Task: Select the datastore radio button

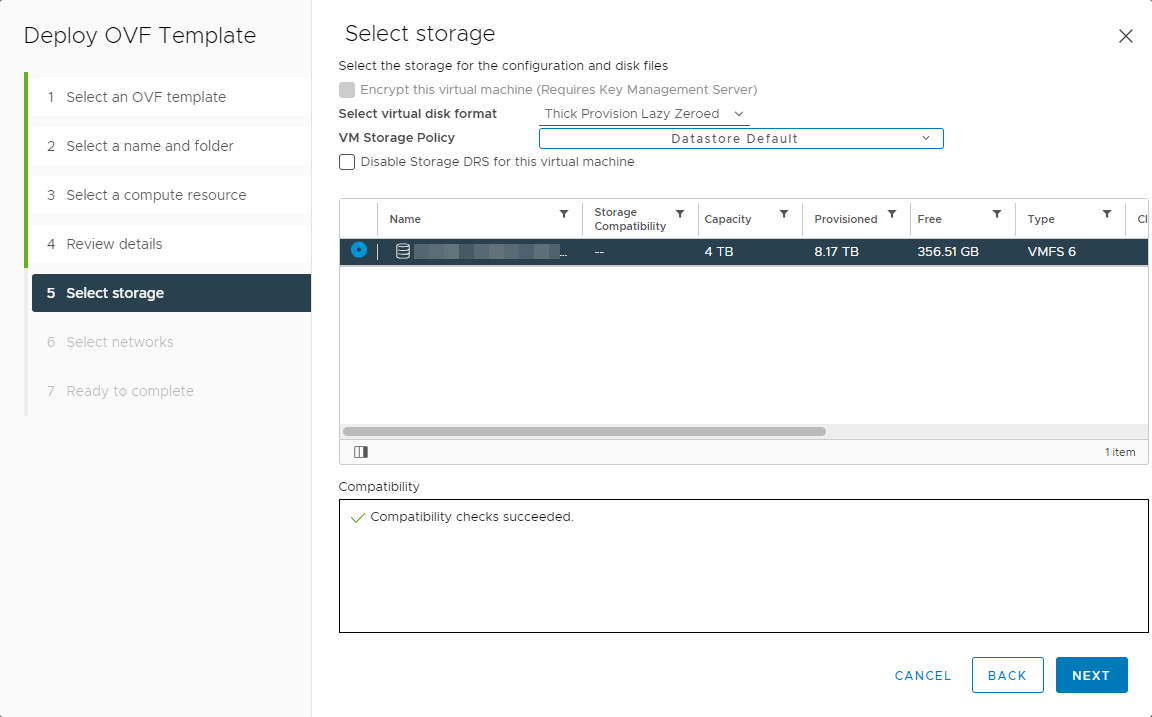Action: point(359,250)
